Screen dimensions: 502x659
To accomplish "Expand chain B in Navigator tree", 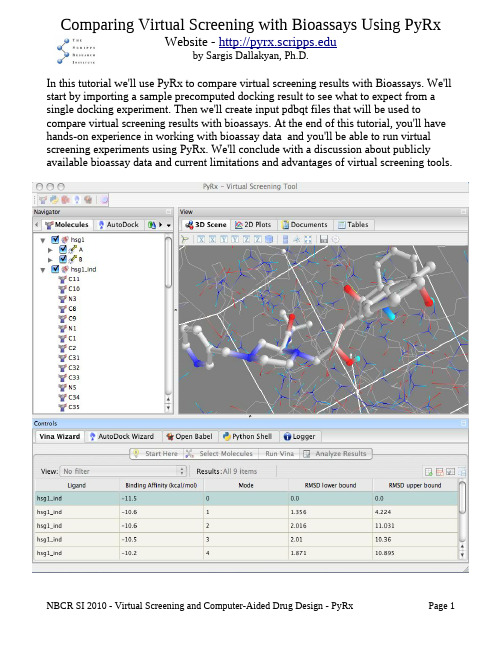I will pos(50,260).
